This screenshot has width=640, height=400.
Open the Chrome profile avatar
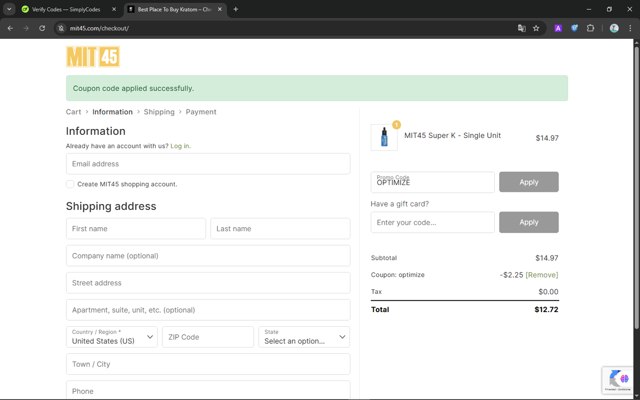(x=614, y=28)
